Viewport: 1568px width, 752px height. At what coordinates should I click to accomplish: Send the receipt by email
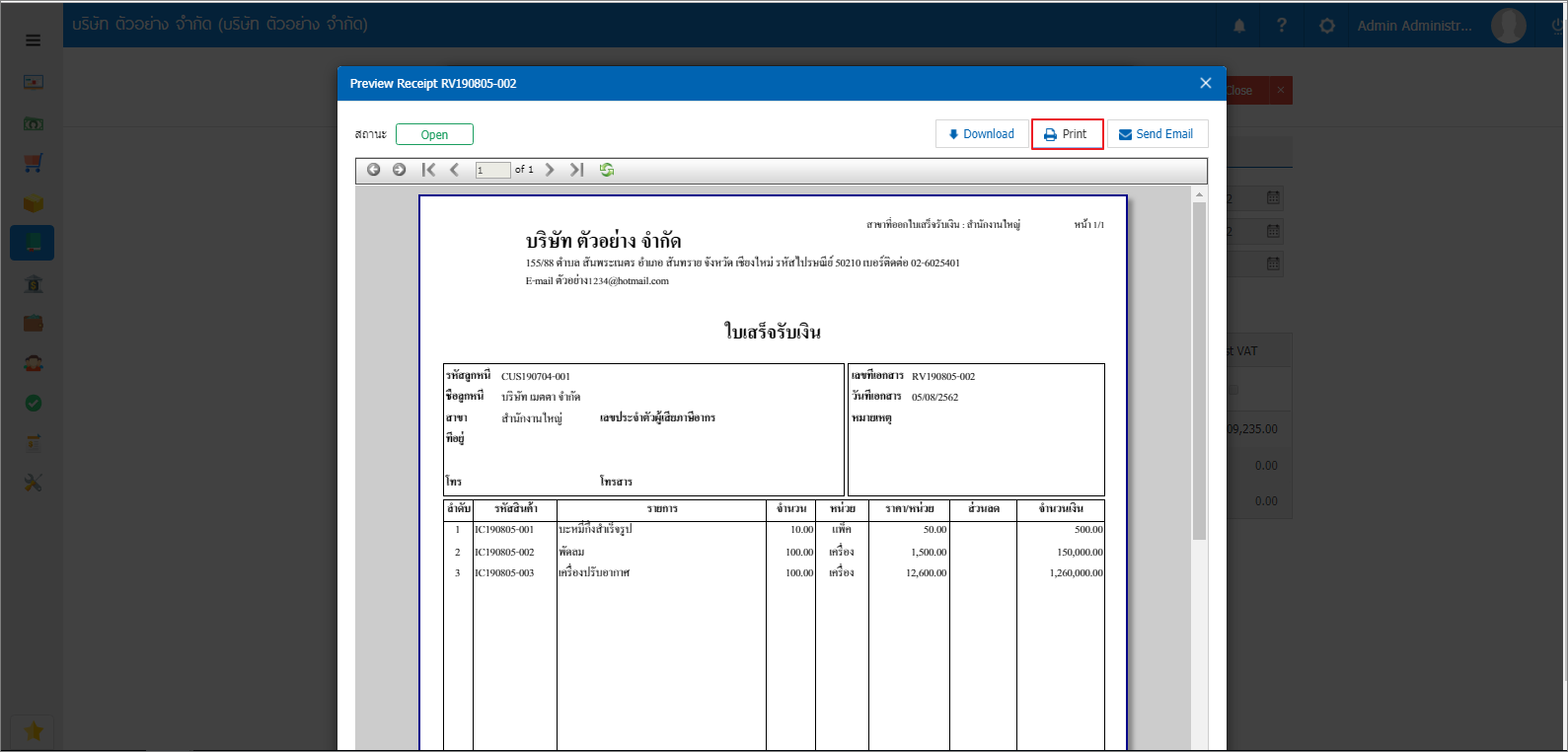point(1157,134)
